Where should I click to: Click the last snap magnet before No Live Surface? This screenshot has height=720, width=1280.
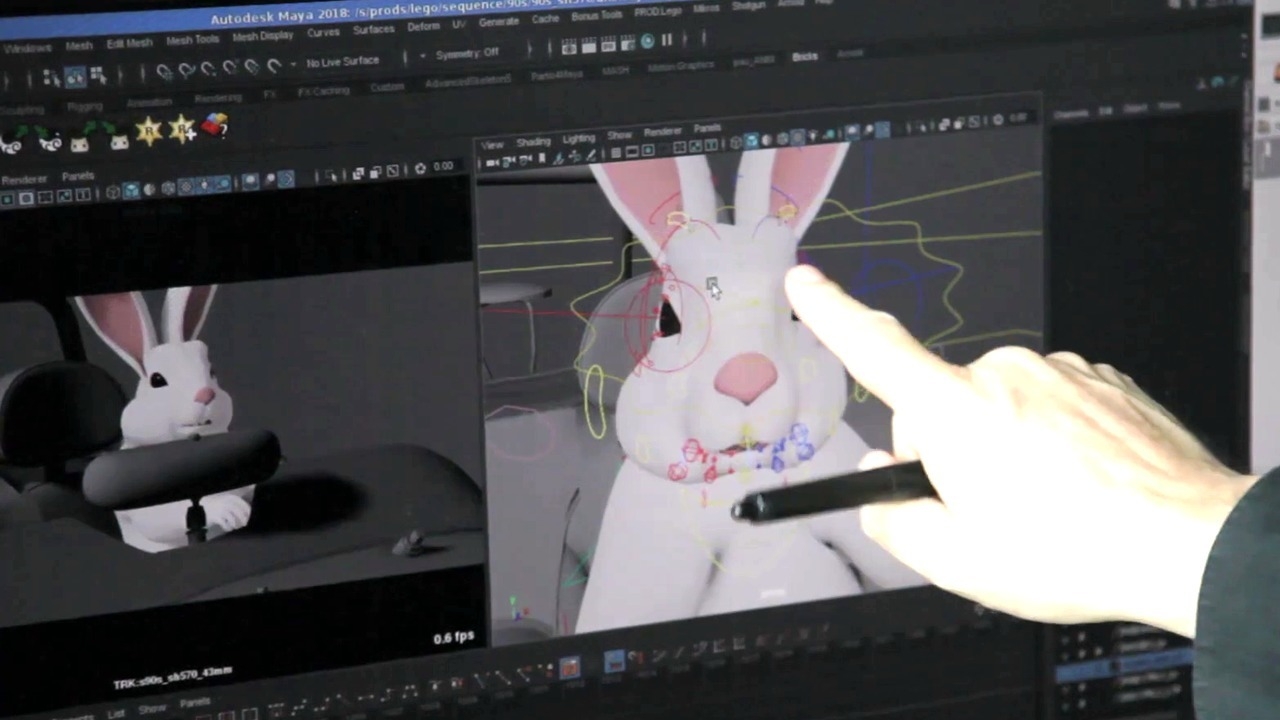pos(273,66)
